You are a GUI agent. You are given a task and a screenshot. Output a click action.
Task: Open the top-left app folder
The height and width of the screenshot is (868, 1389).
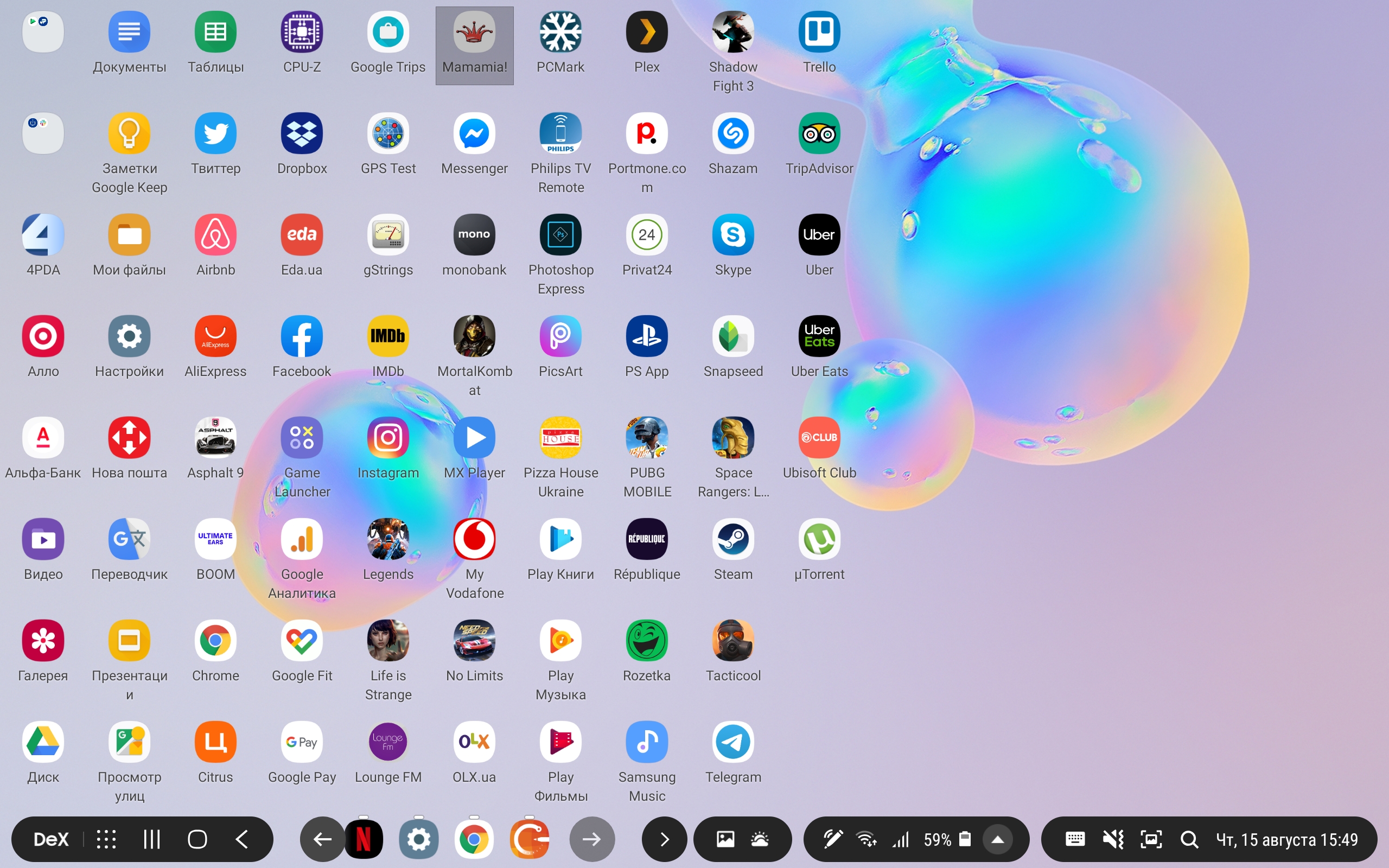pyautogui.click(x=43, y=32)
